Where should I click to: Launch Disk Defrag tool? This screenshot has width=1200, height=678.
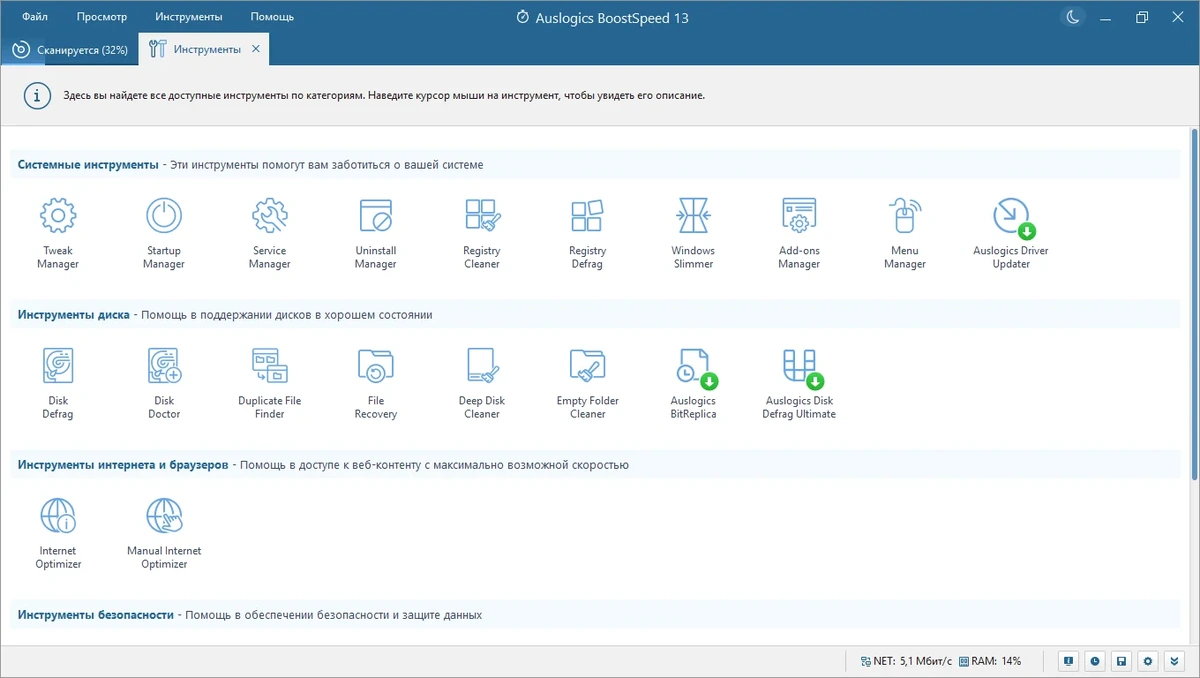pyautogui.click(x=58, y=382)
